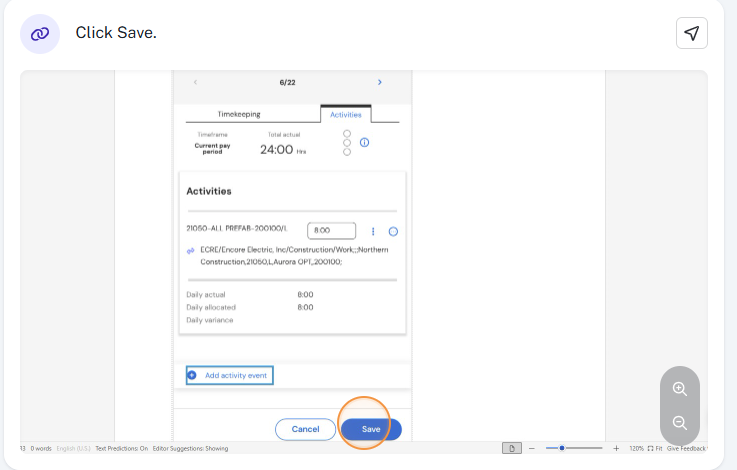Click the Click Save. instruction text
Image resolution: width=737 pixels, height=470 pixels.
pos(116,32)
